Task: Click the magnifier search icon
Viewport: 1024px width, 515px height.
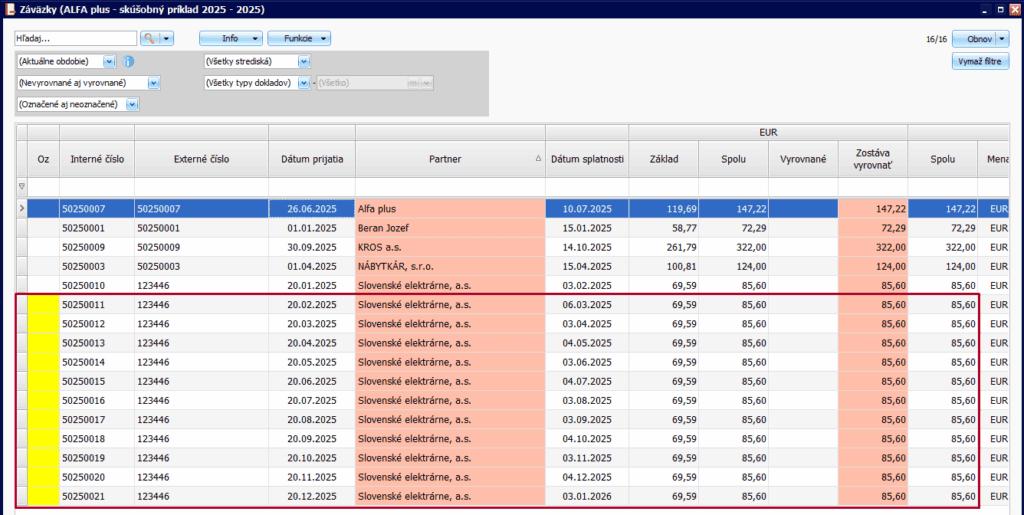Action: tap(149, 38)
